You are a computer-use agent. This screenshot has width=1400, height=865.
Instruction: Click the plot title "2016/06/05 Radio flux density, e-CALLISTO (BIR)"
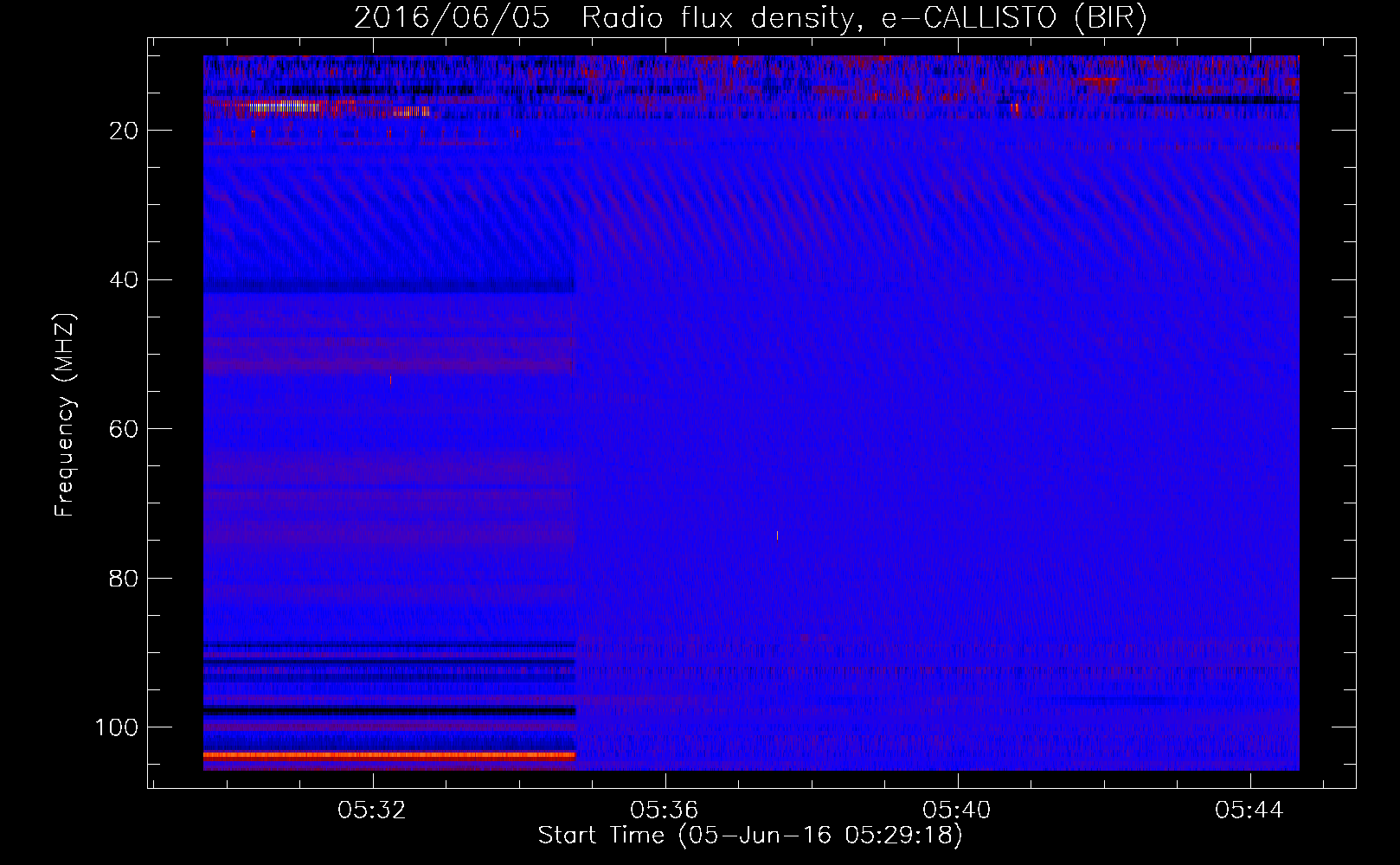pyautogui.click(x=750, y=18)
